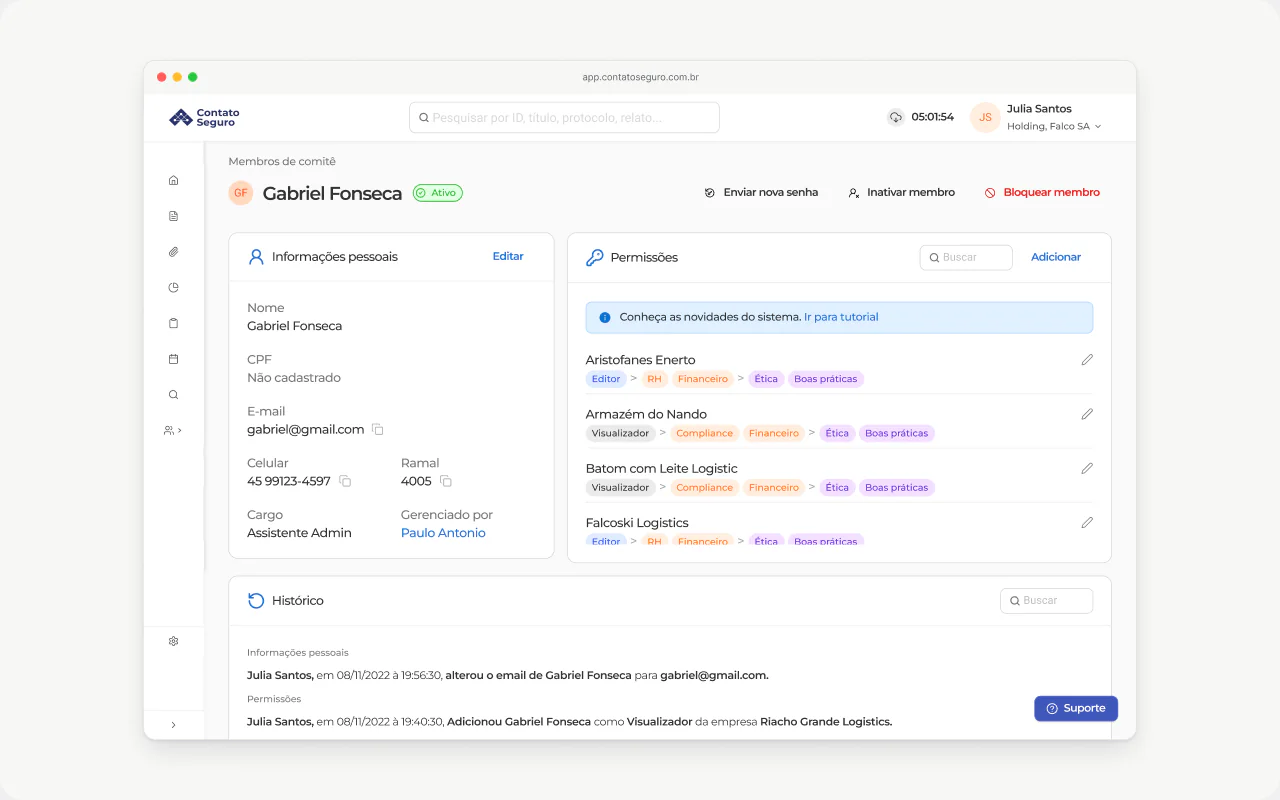Click the GF avatar beside Gabriel Fonseca
Screen dimensions: 1280x800
(x=240, y=193)
